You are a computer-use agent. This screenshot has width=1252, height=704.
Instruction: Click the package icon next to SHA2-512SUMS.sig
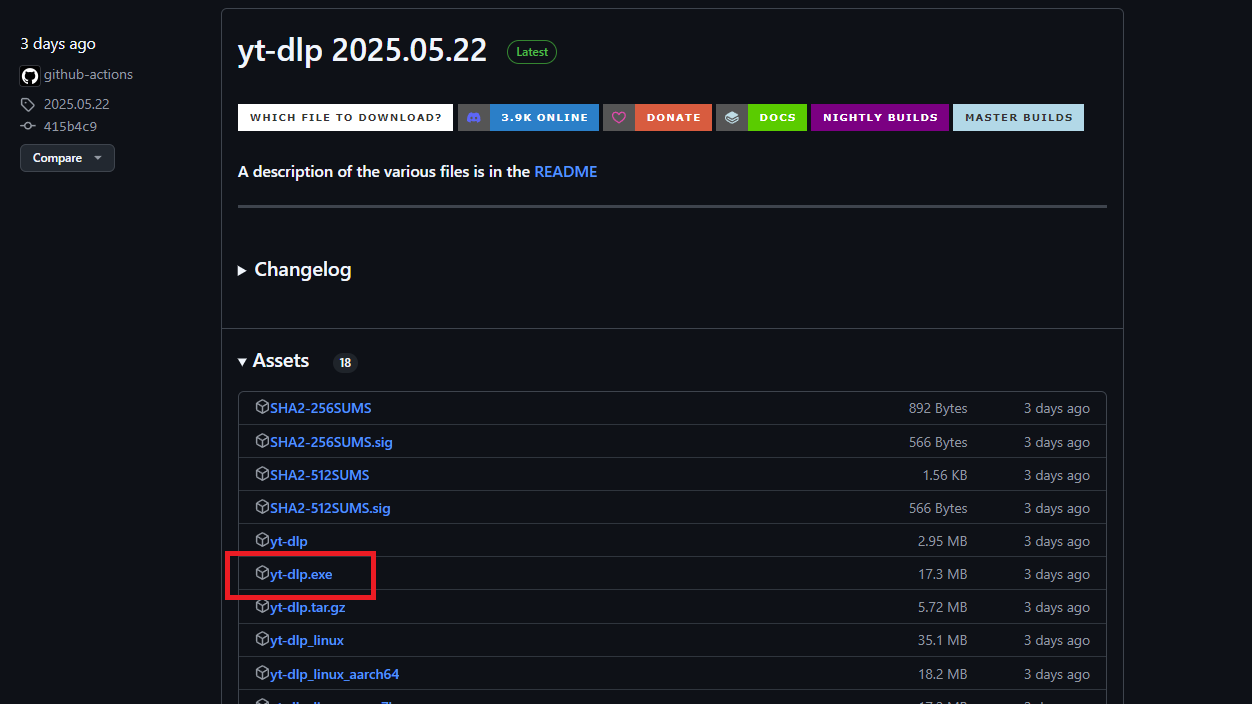coord(262,507)
